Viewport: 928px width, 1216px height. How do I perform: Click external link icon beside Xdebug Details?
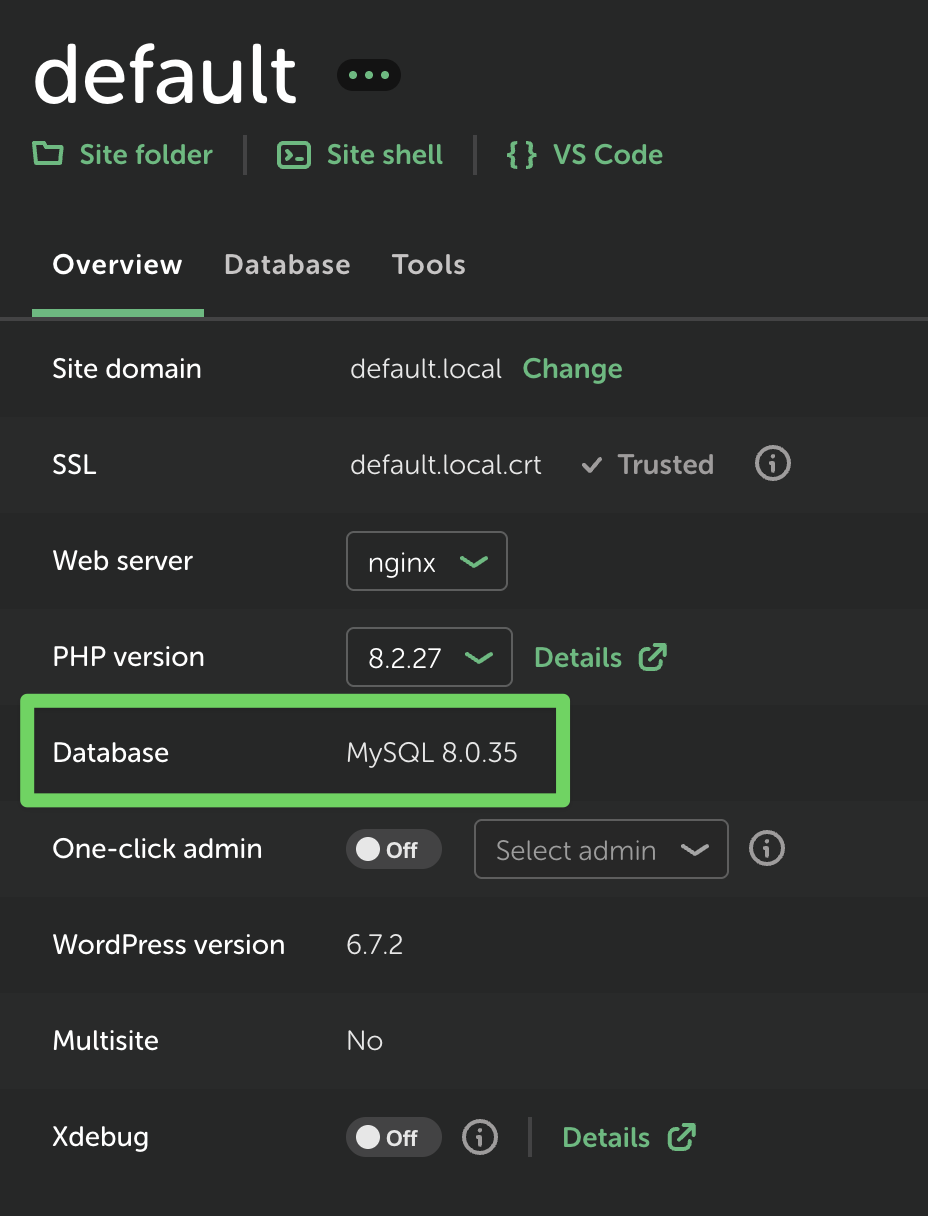click(x=682, y=1137)
